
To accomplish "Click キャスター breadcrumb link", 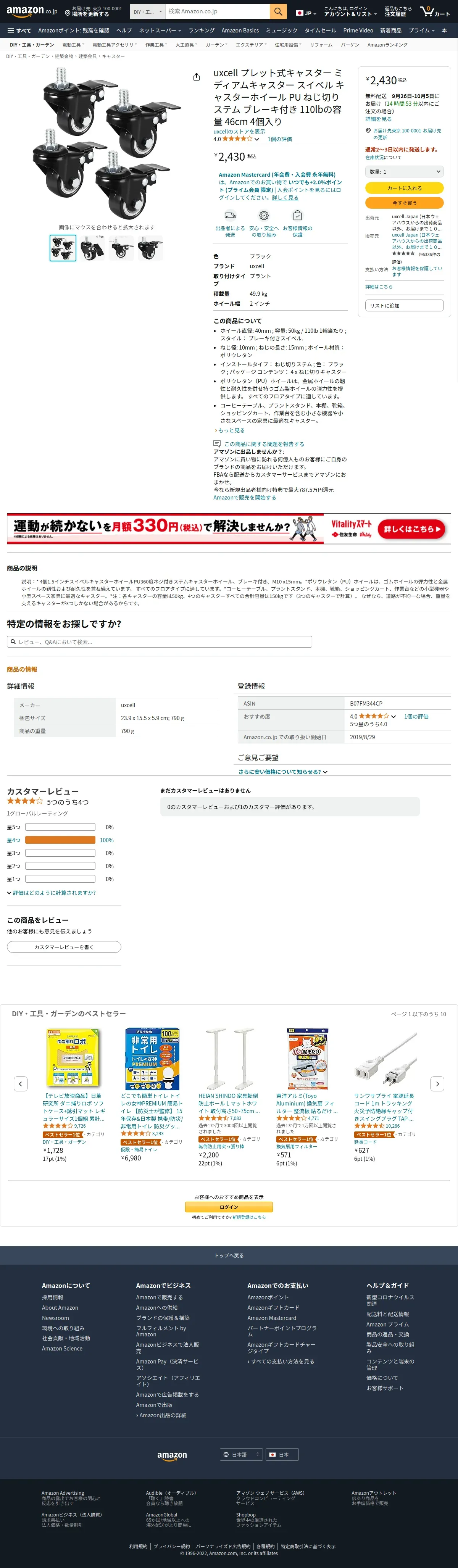I will coord(113,56).
